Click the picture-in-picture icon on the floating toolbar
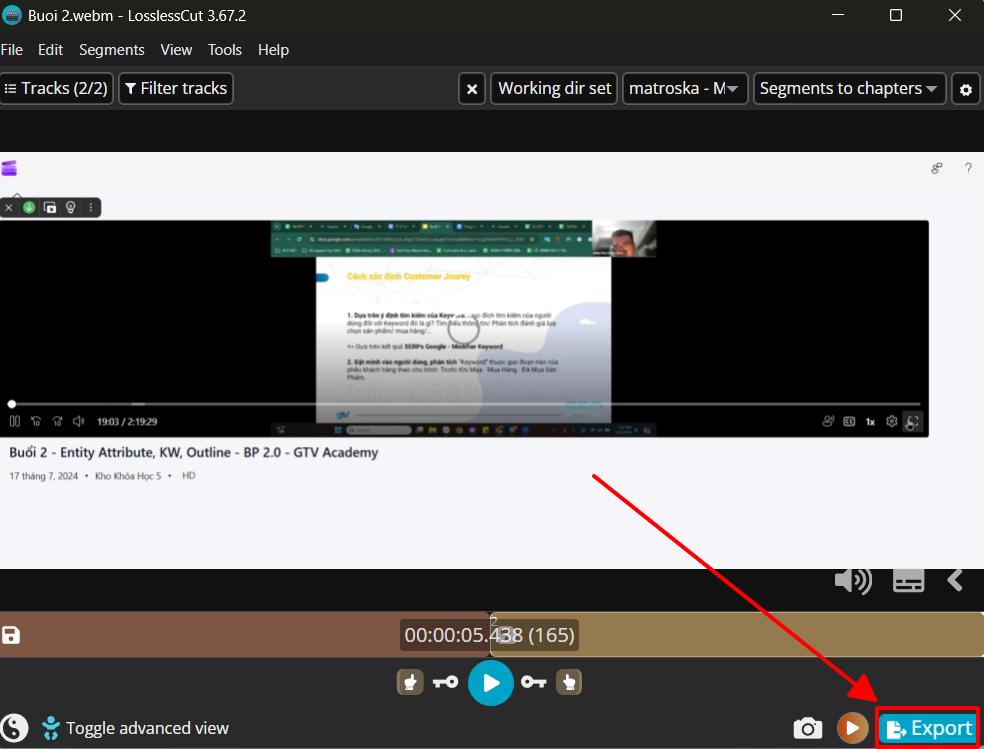 click(x=50, y=207)
